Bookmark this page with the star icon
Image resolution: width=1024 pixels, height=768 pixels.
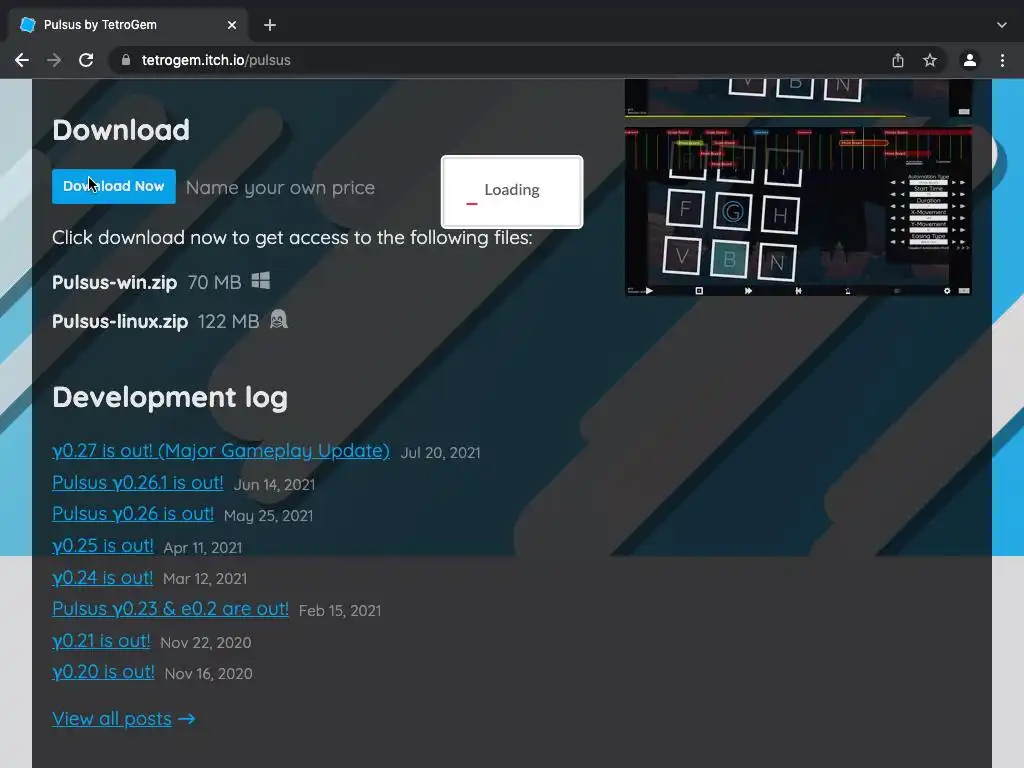pos(930,60)
